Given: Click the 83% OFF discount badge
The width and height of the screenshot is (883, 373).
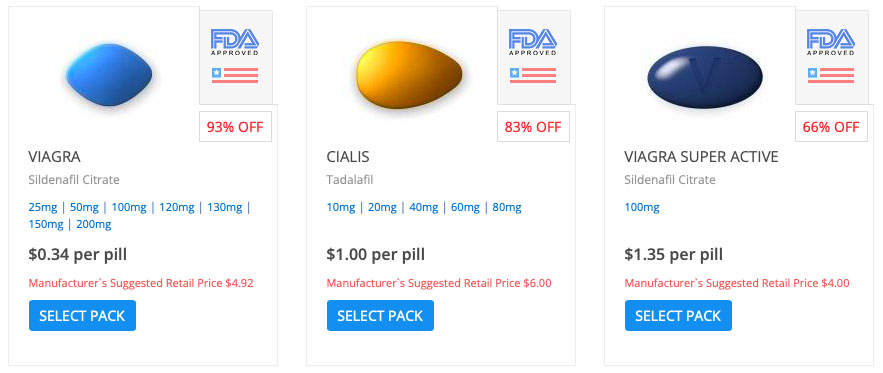Looking at the screenshot, I should pos(533,127).
